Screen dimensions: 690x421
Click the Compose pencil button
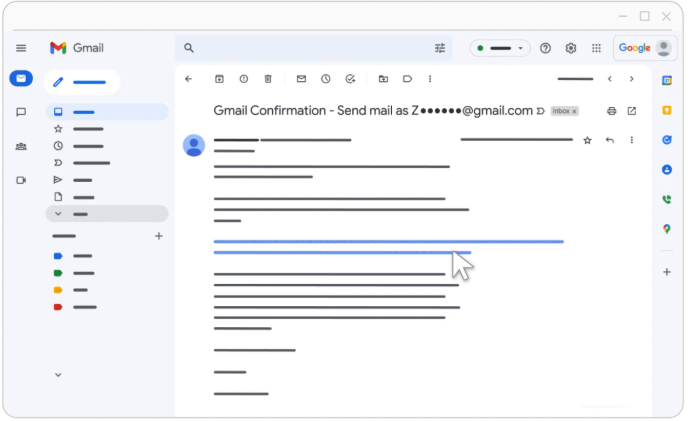click(81, 82)
